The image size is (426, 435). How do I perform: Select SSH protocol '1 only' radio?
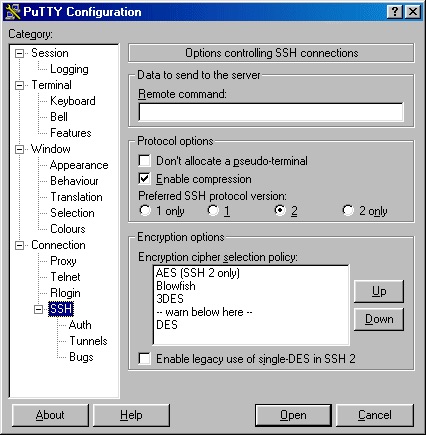tap(162, 211)
